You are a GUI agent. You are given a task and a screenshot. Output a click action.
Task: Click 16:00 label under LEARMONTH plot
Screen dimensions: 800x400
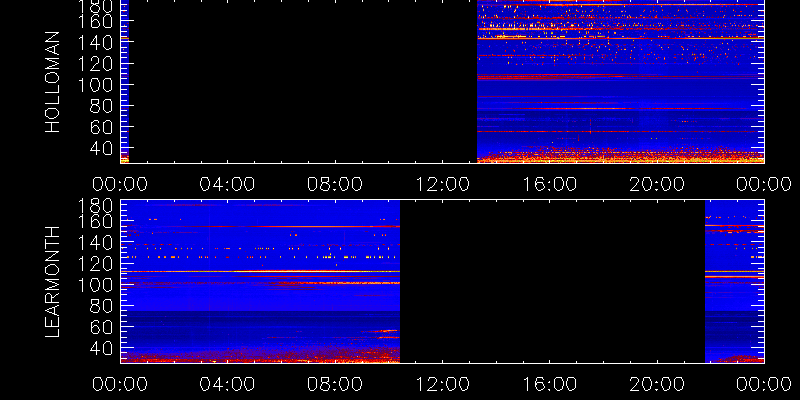549,384
